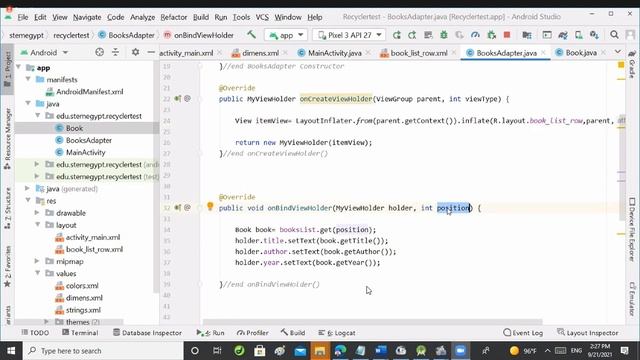Select strings.xml in values folder

click(83, 310)
